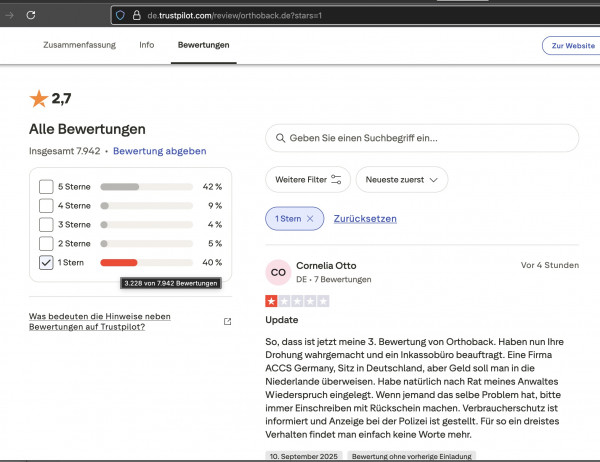This screenshot has height=462, width=600.
Task: Reload the page with the refresh icon
Action: tap(31, 15)
